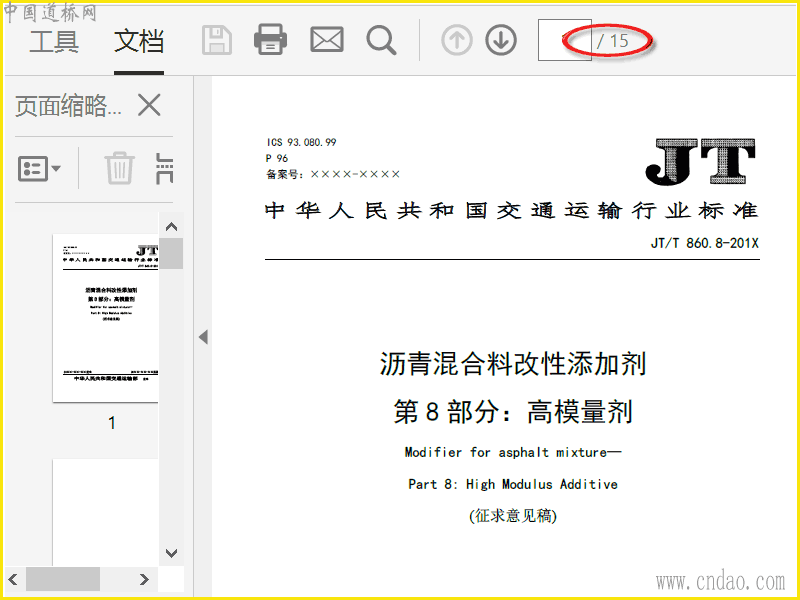Go to next page down arrow
Viewport: 800px width, 600px height.
click(501, 40)
